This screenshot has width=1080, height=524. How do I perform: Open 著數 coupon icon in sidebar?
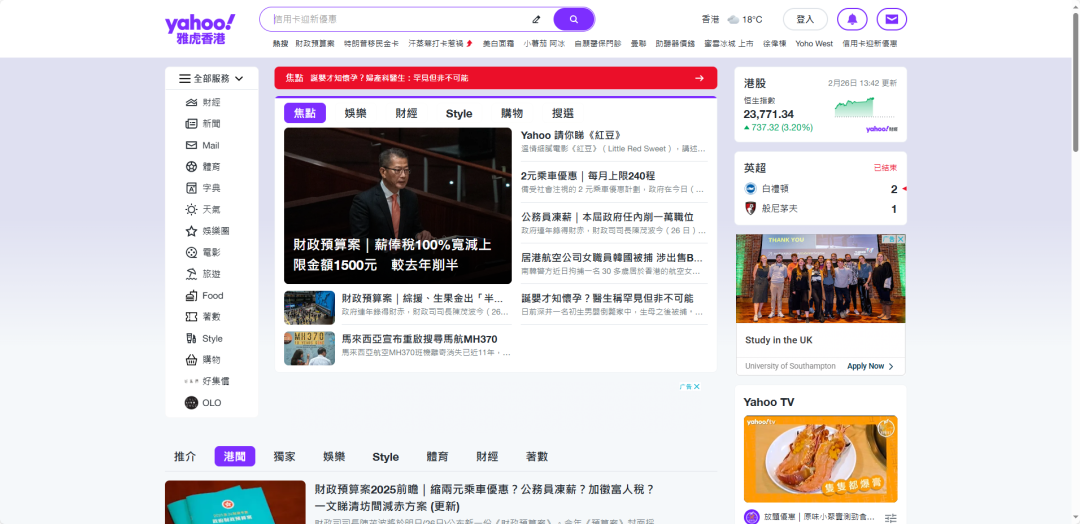tap(191, 317)
